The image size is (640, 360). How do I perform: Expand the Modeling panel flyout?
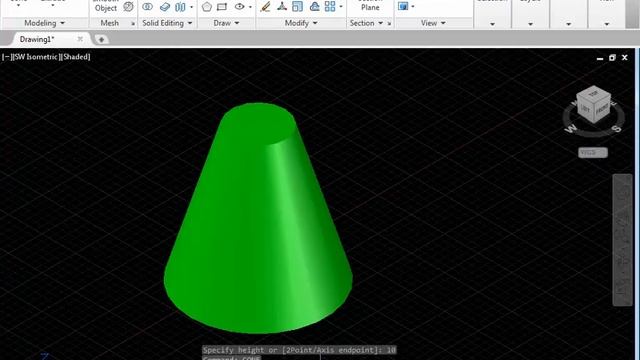[44, 23]
